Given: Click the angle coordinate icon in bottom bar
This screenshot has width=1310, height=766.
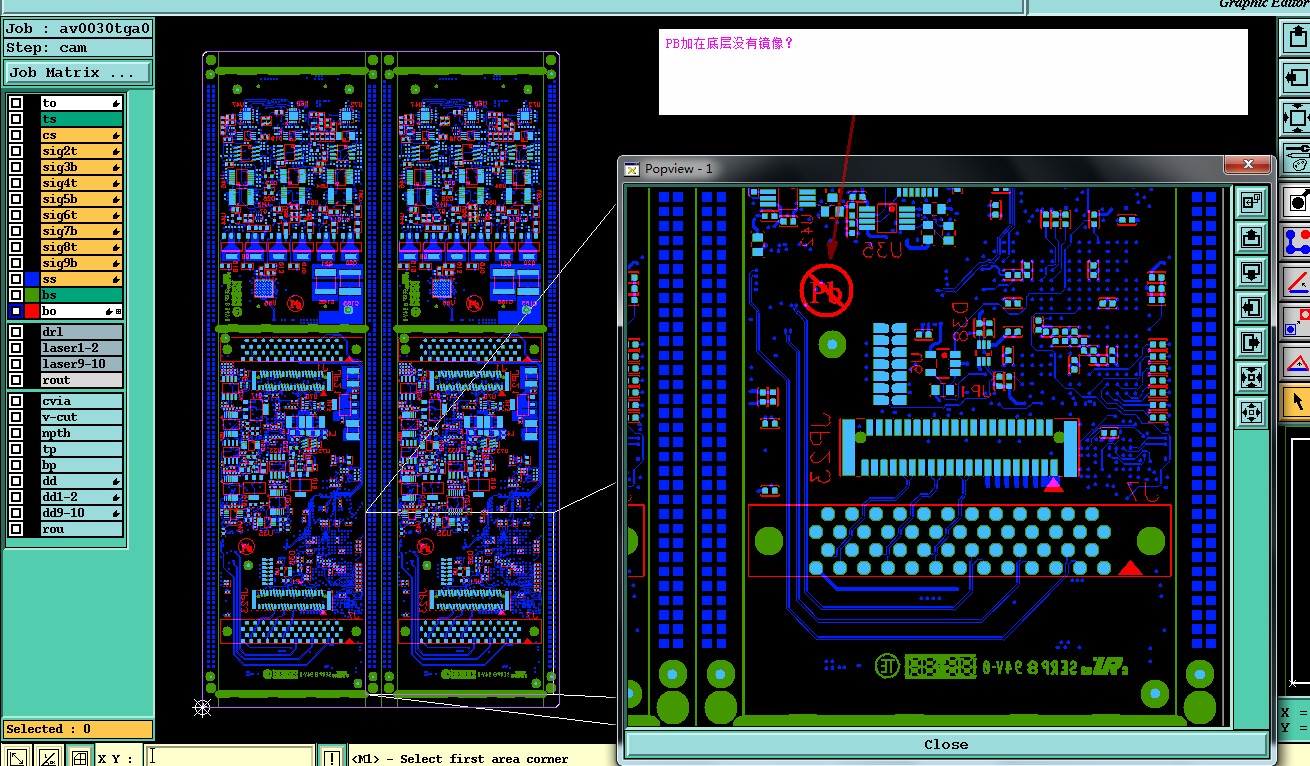Looking at the screenshot, I should (47, 757).
